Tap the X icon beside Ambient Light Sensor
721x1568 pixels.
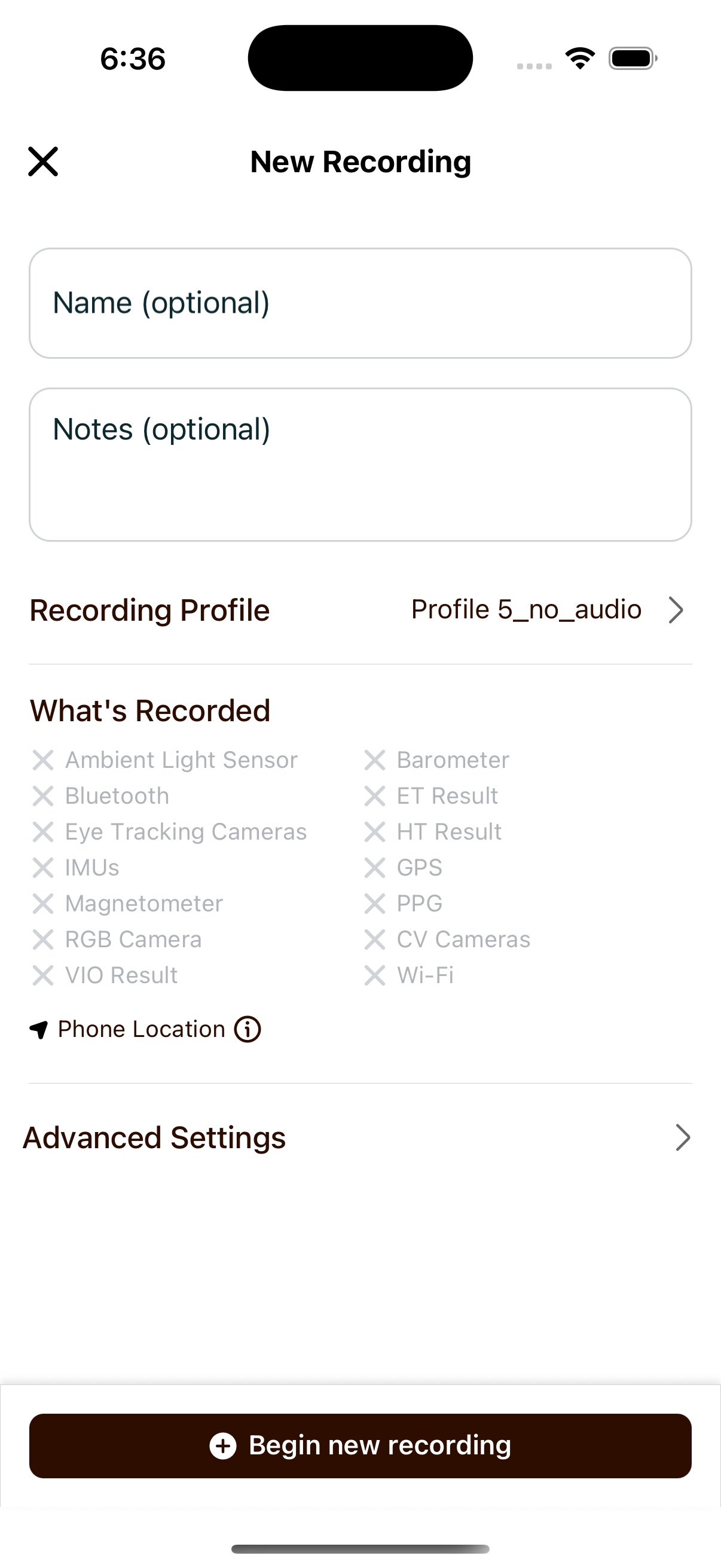point(42,759)
